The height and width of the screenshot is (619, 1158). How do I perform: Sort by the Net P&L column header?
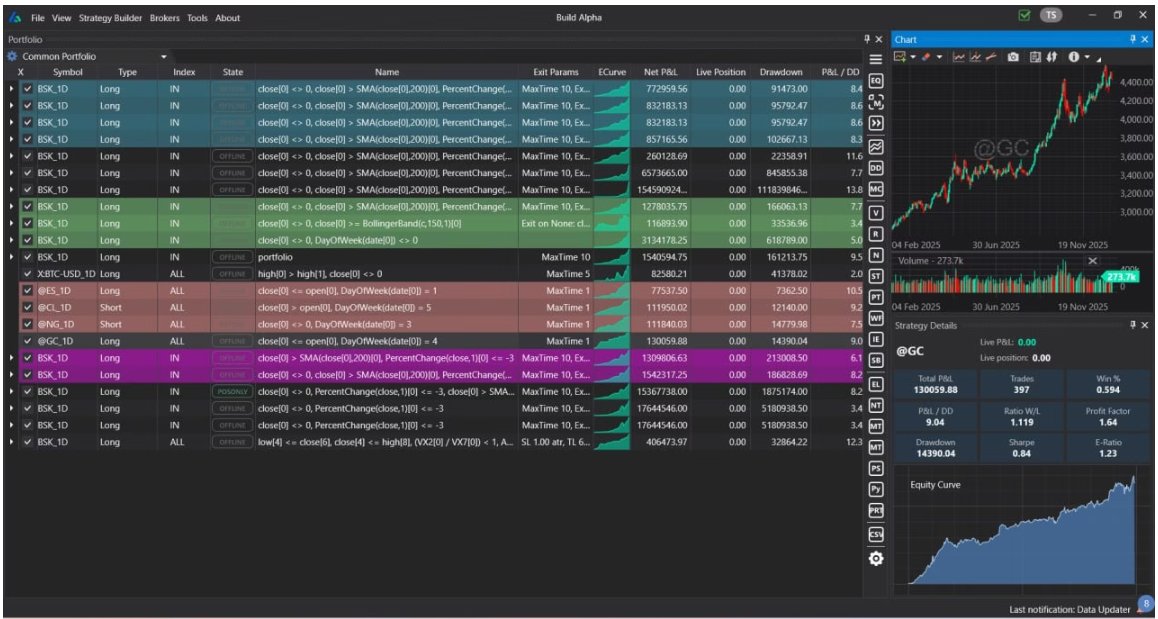pos(660,72)
